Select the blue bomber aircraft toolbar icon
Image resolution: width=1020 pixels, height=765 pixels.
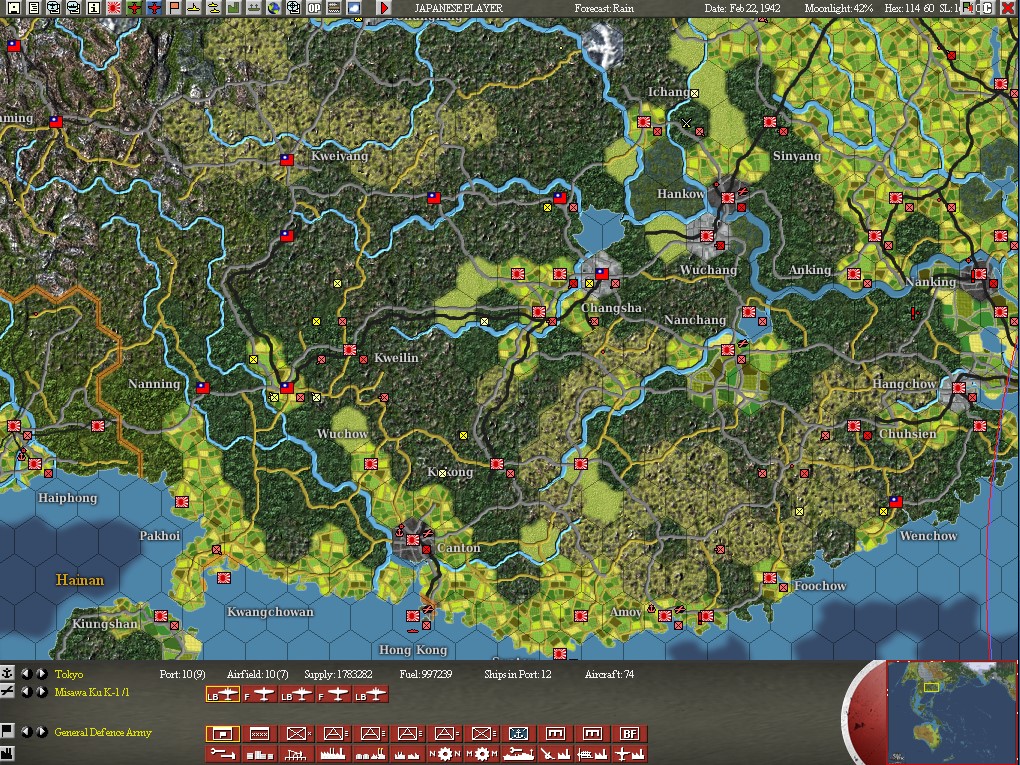coord(154,8)
